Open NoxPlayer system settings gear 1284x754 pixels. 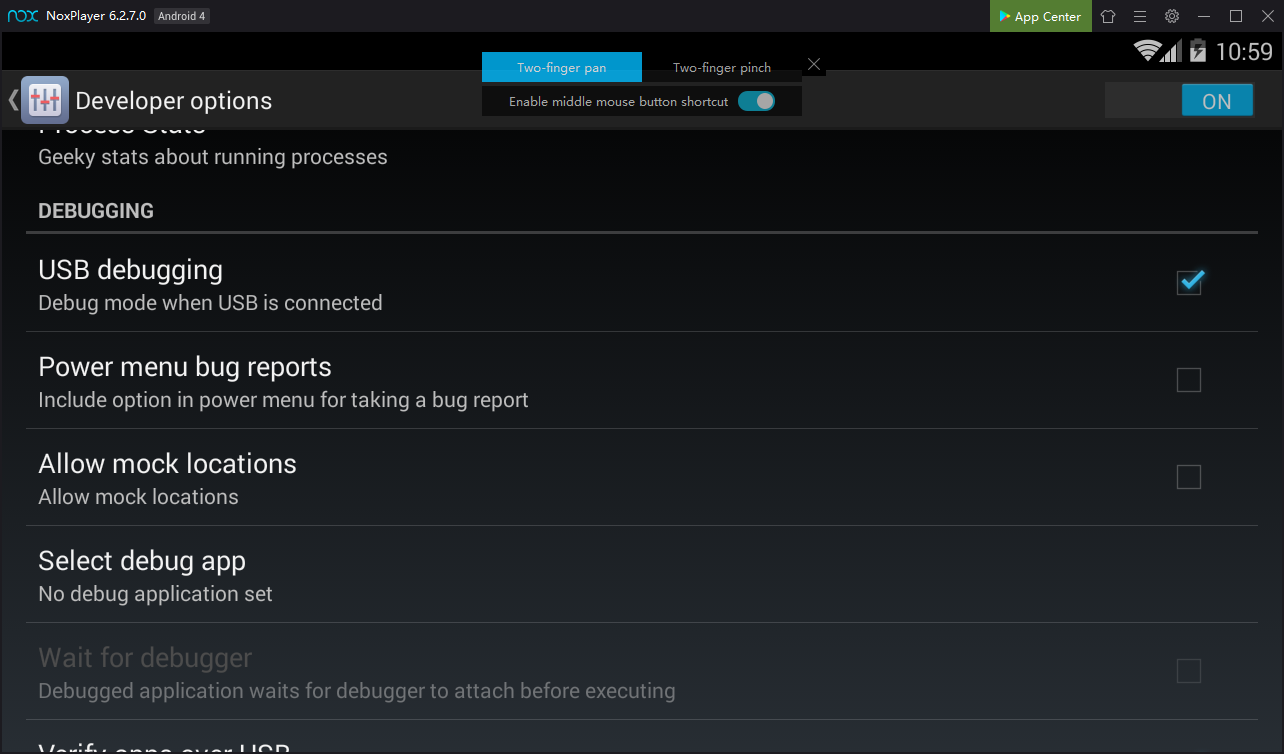[x=1172, y=16]
